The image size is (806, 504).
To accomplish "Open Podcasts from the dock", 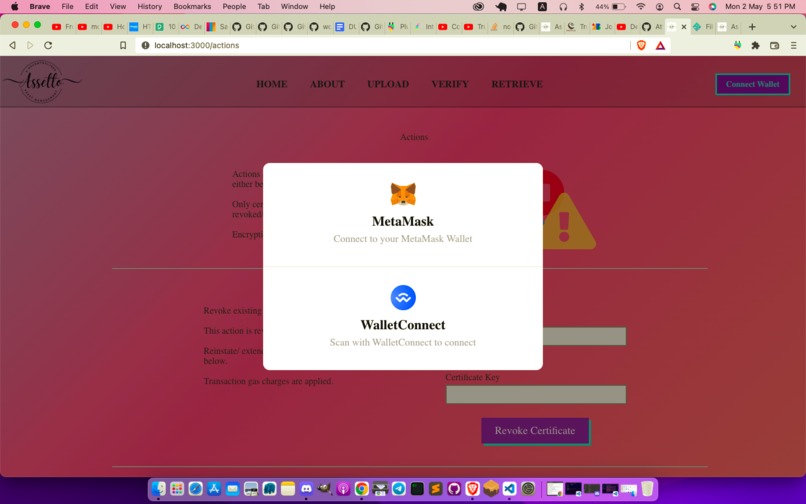I will point(343,488).
